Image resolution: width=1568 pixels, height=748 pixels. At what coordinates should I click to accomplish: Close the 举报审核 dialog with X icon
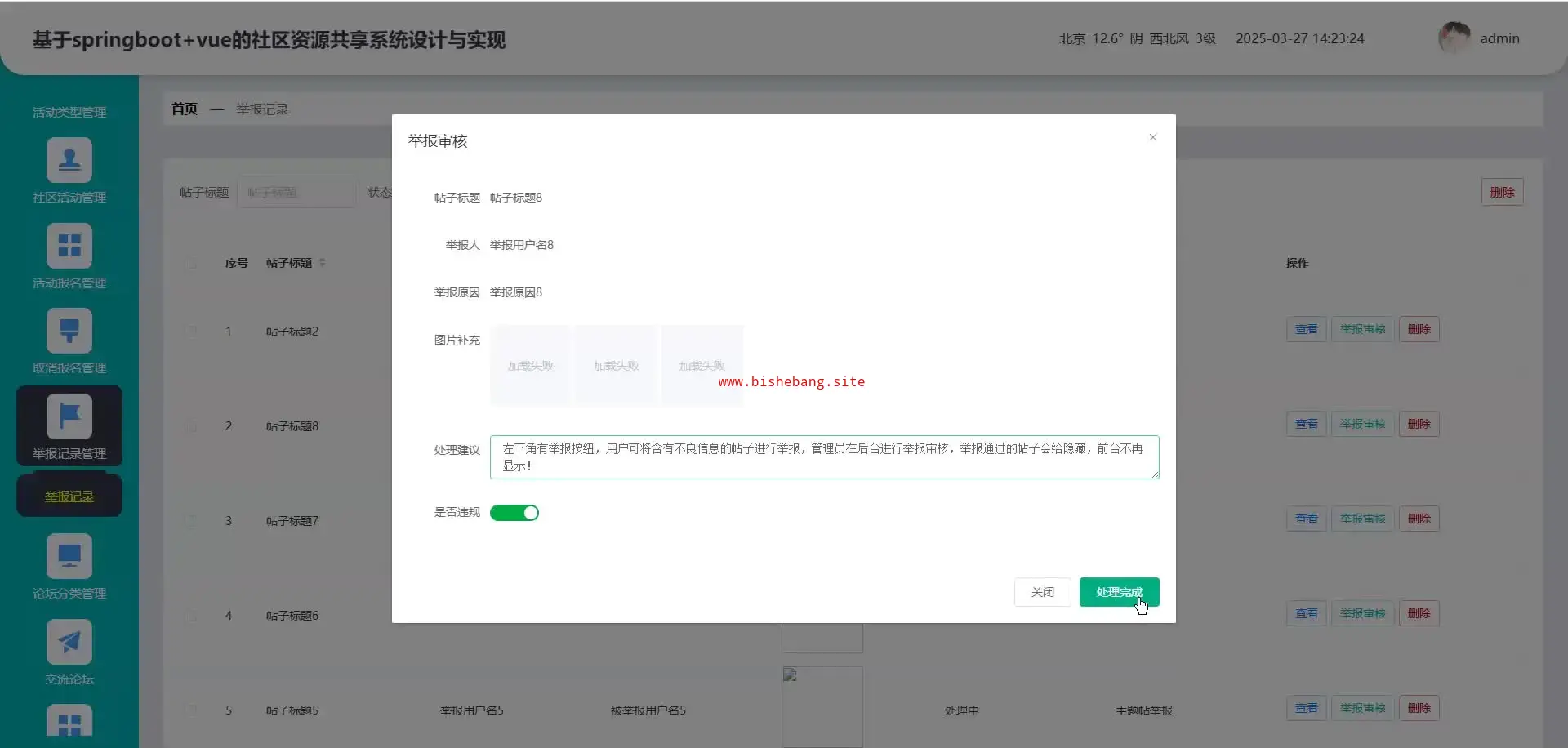1153,137
